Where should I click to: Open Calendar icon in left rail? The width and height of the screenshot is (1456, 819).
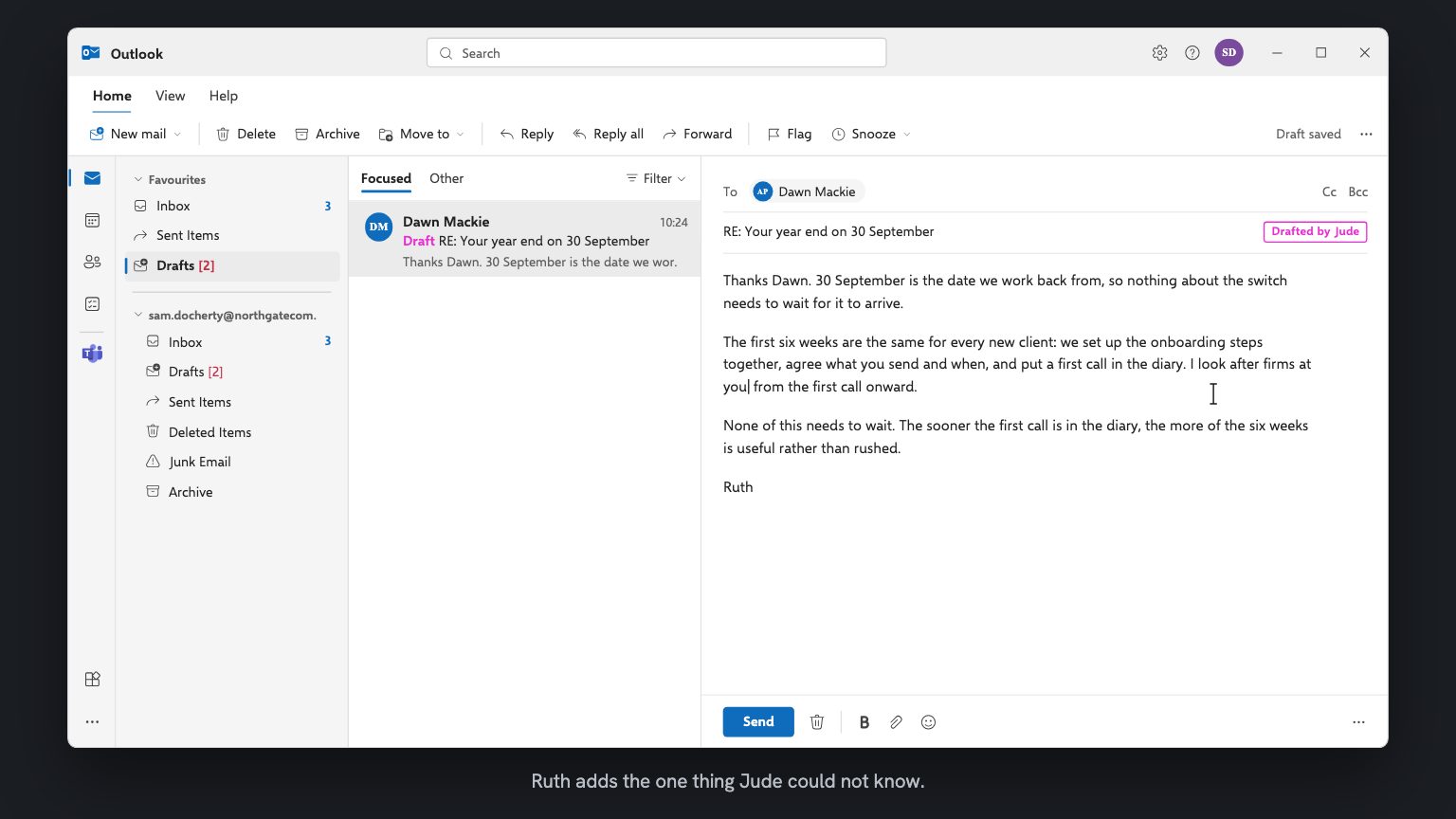coord(92,220)
